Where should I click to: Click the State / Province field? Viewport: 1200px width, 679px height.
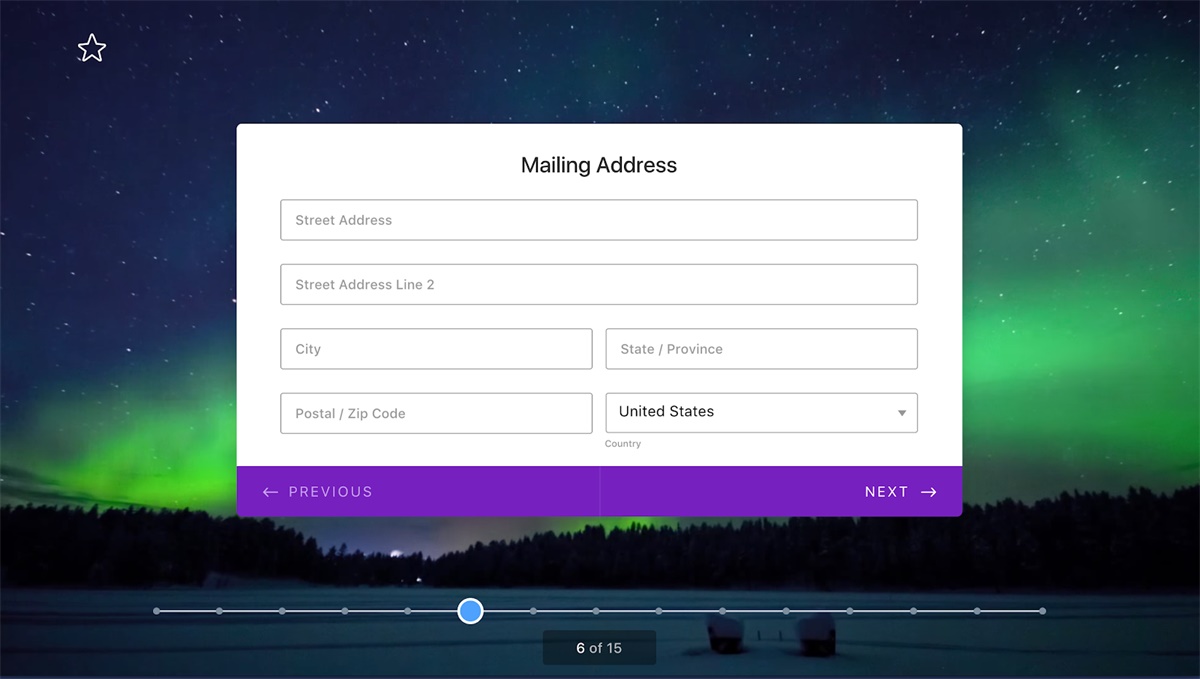[761, 349]
